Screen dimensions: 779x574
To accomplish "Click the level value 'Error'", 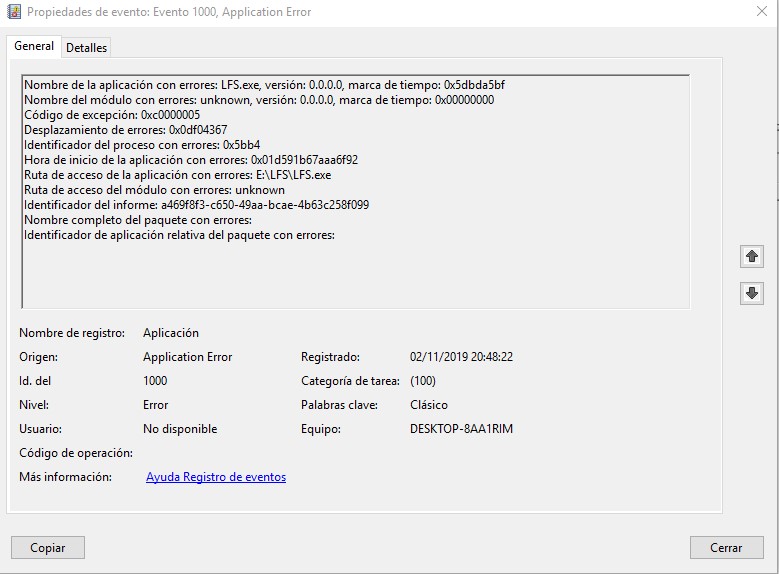I will click(x=156, y=405).
